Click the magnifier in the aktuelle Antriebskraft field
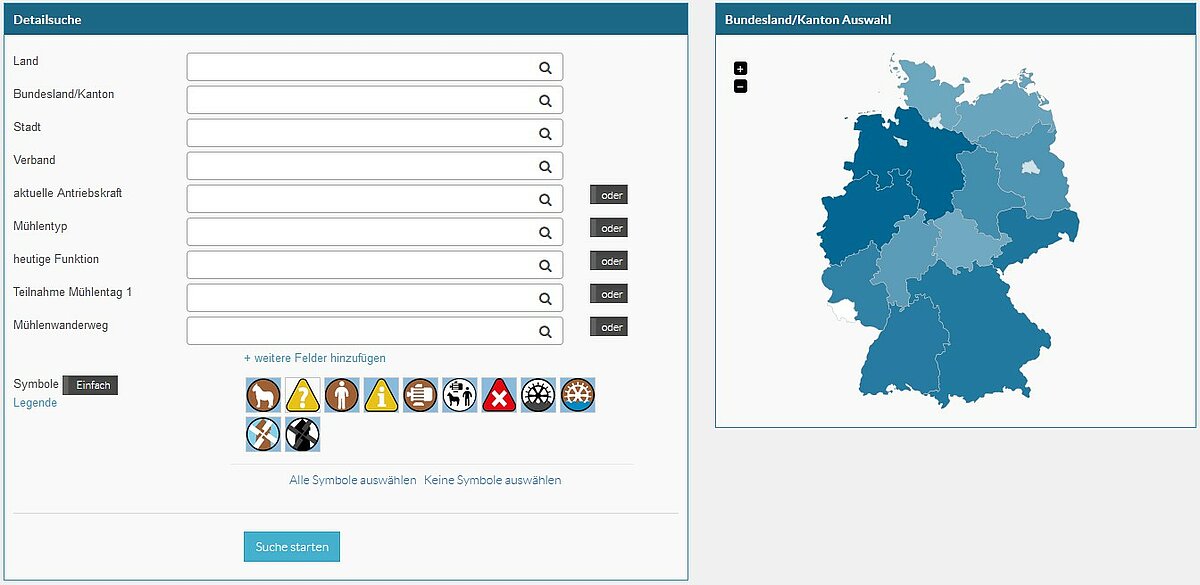The image size is (1200, 585). tap(546, 200)
